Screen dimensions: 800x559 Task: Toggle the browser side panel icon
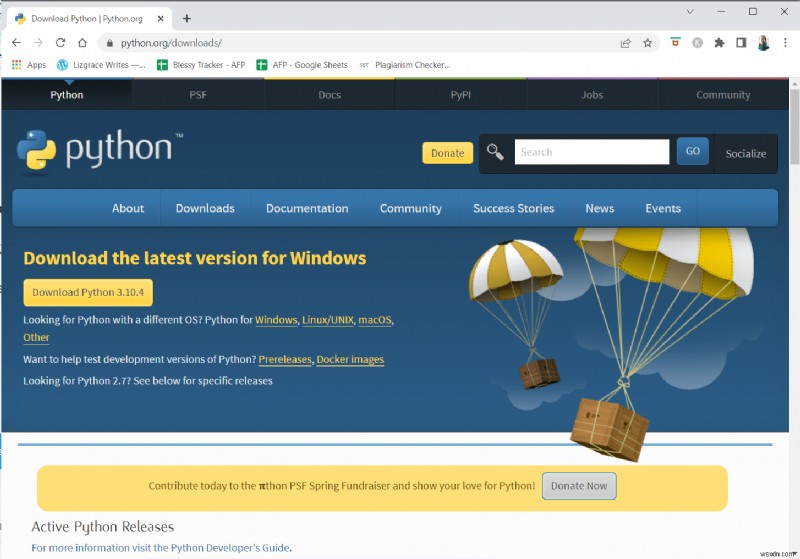click(741, 43)
